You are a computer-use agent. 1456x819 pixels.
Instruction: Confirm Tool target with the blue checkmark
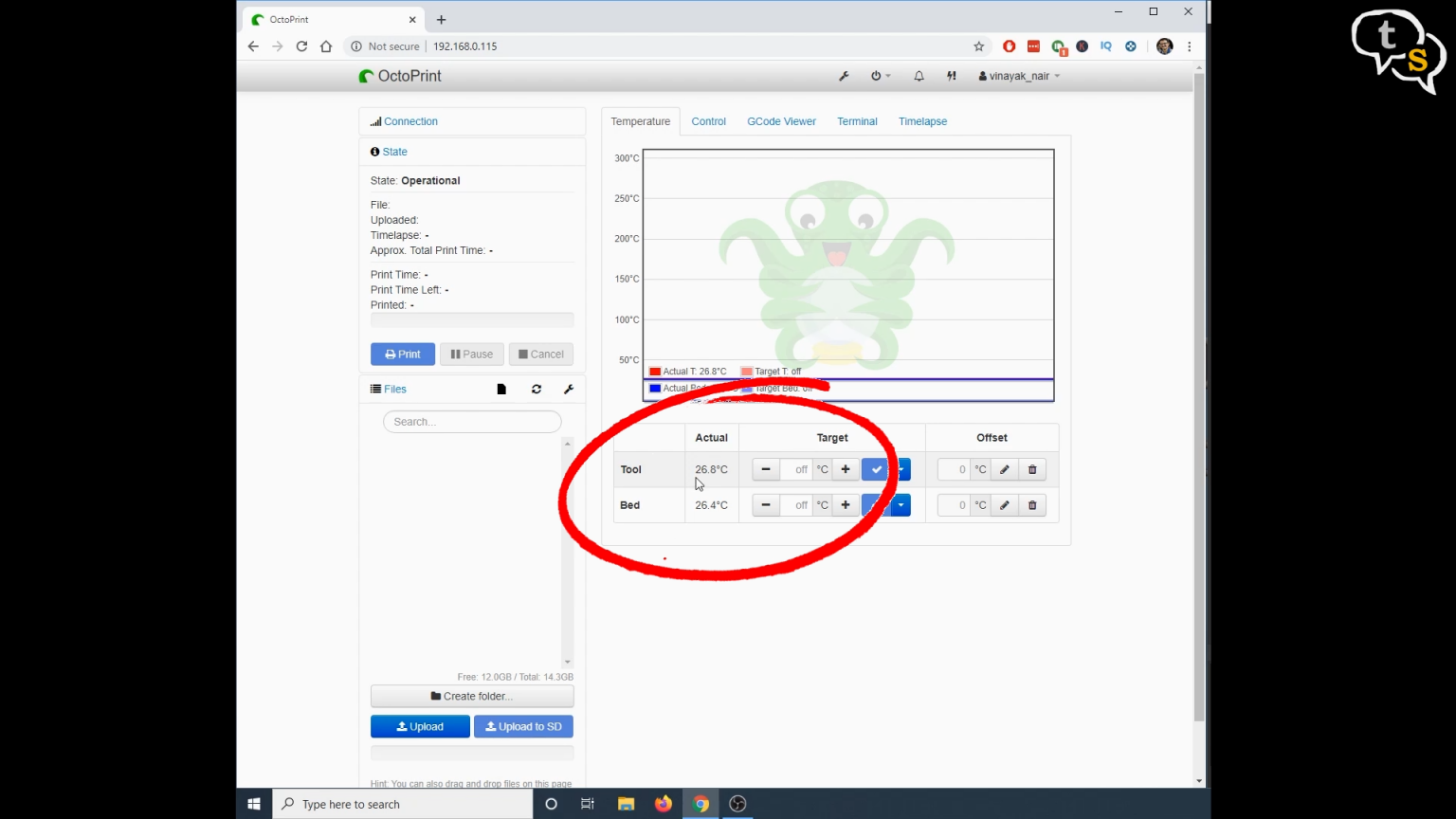tap(875, 469)
